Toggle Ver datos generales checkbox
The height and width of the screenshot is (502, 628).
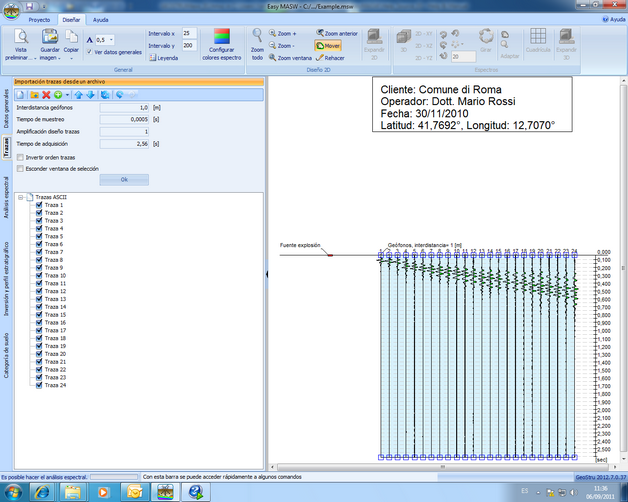point(89,52)
